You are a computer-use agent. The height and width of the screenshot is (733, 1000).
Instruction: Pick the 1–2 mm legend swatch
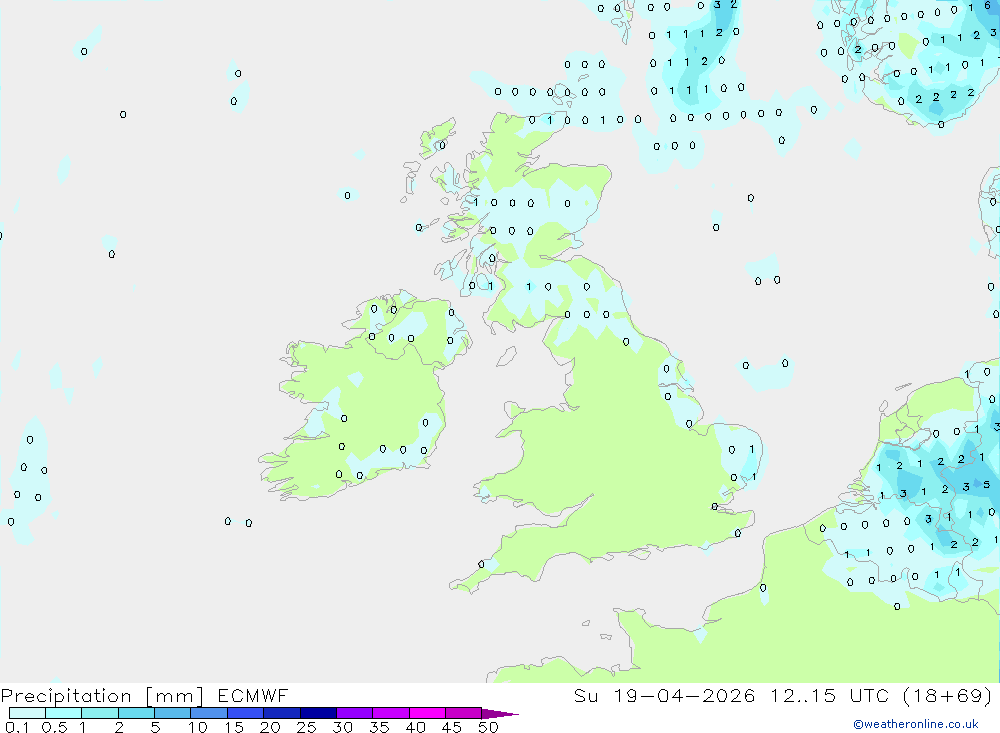point(100,713)
